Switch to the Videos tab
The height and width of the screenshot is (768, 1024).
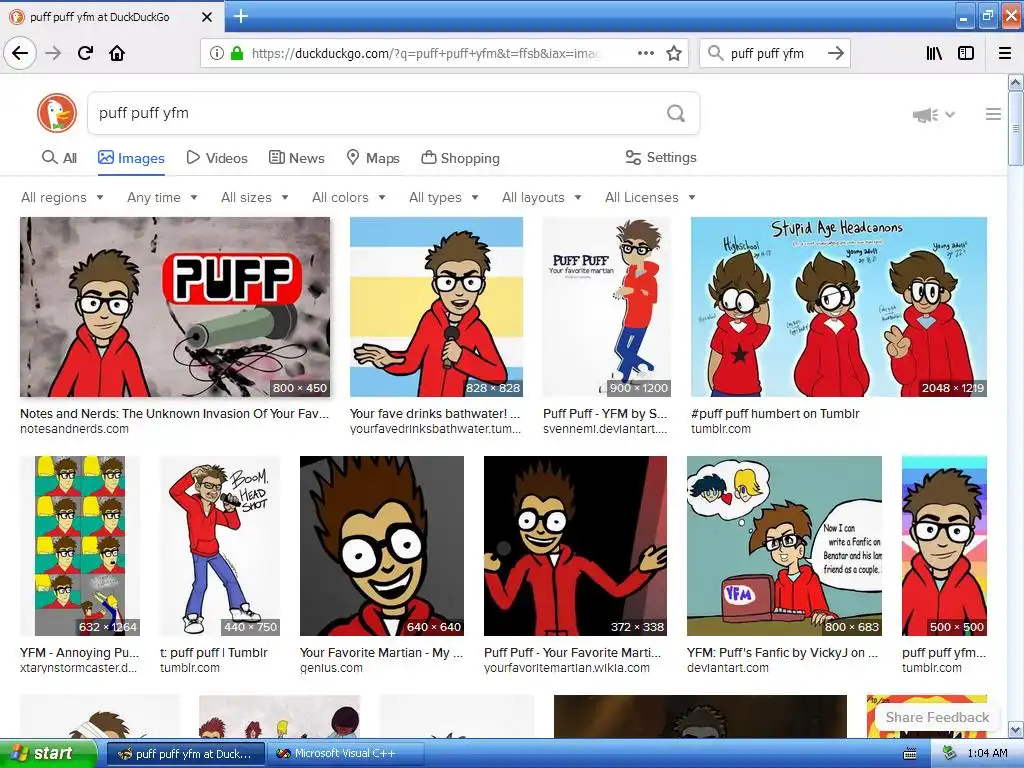[x=217, y=158]
